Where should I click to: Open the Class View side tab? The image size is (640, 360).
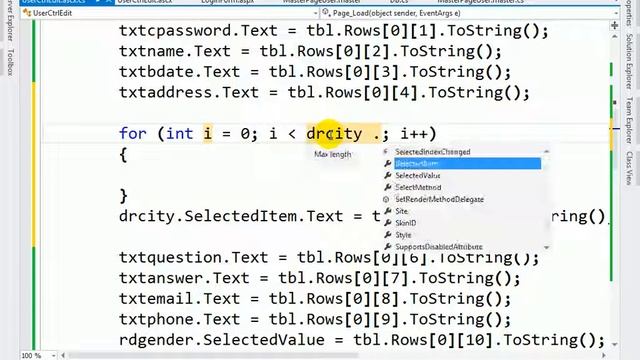(x=629, y=168)
